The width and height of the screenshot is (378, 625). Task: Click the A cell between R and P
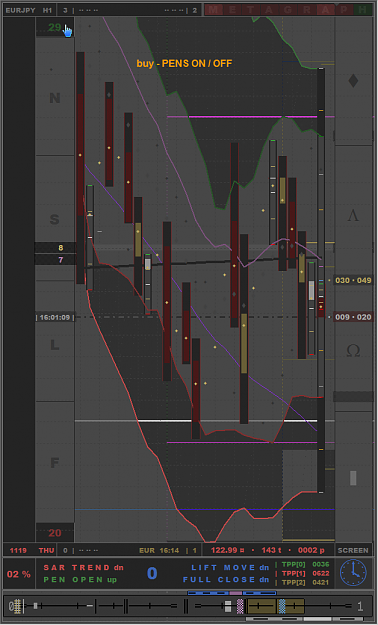325,10
